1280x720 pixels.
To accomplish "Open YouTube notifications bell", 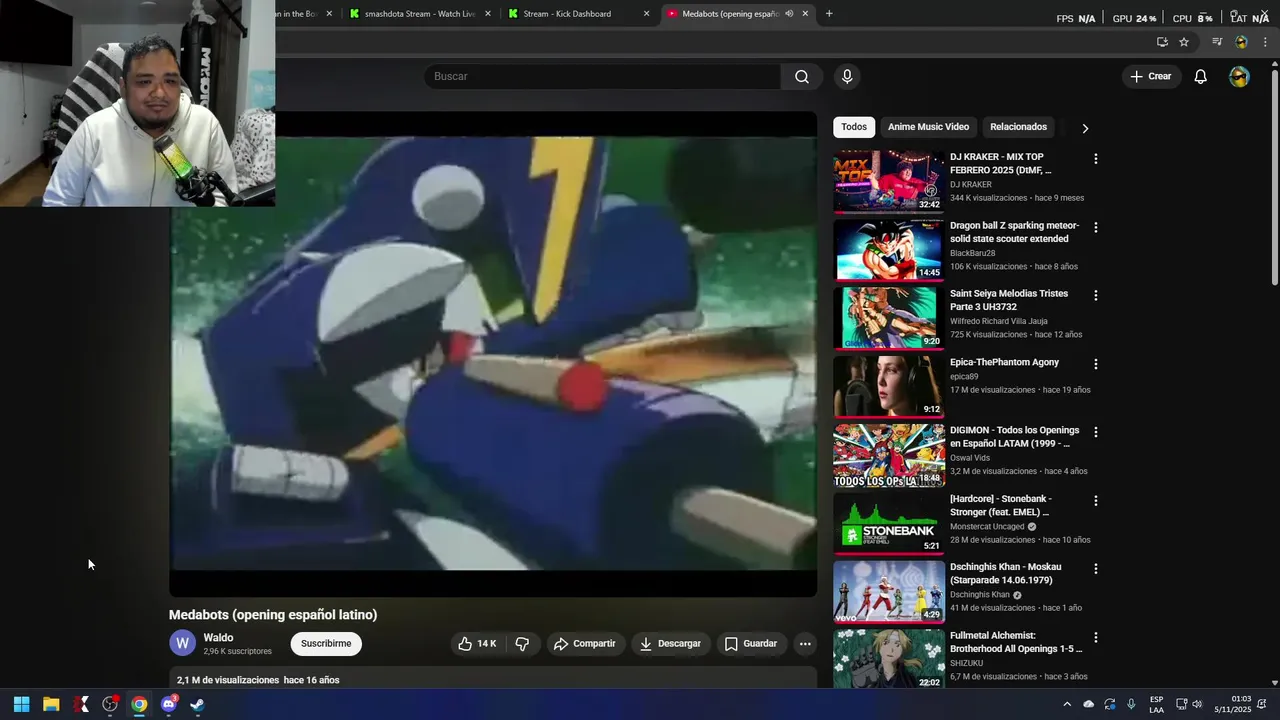I will coord(1200,77).
